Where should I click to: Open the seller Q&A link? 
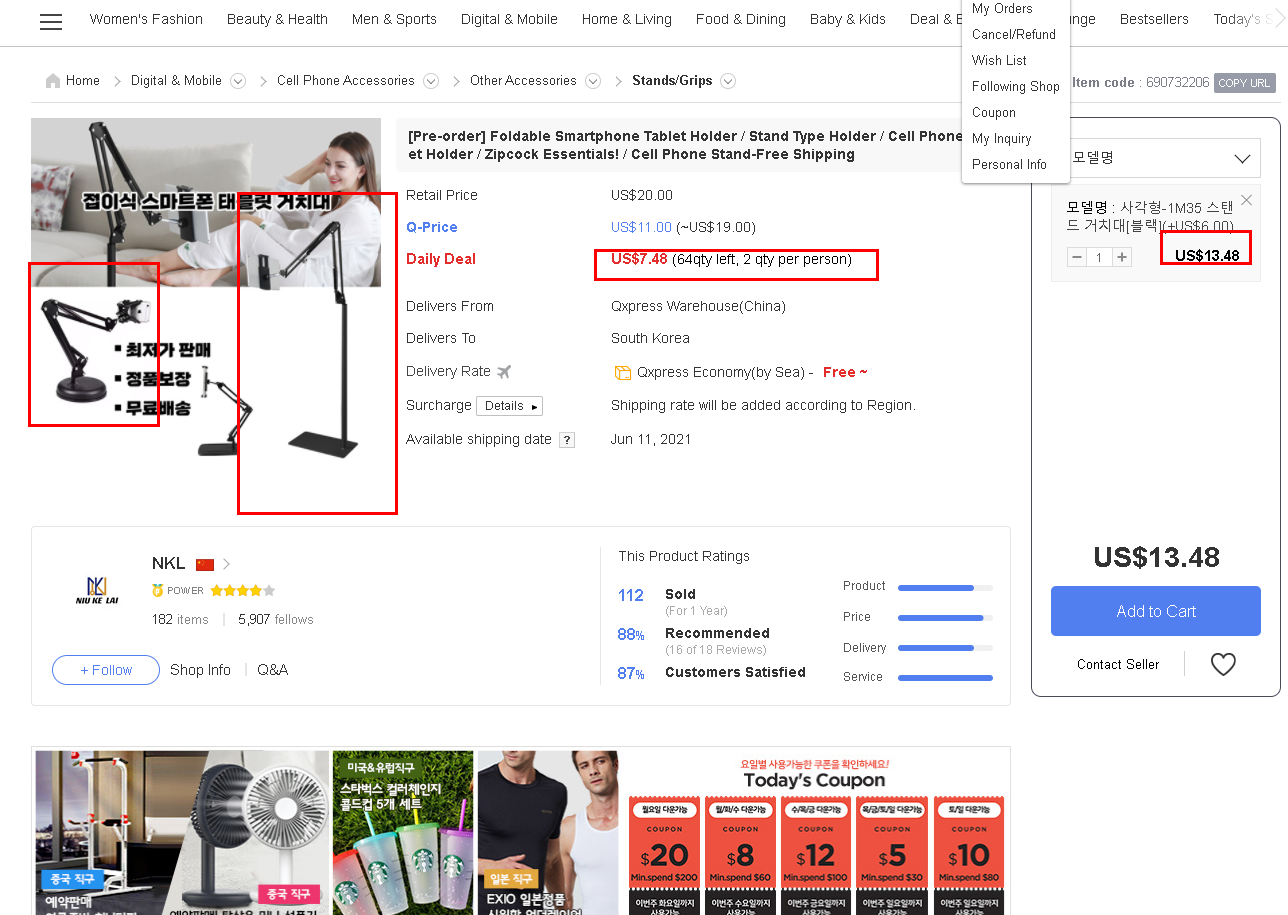(x=272, y=670)
